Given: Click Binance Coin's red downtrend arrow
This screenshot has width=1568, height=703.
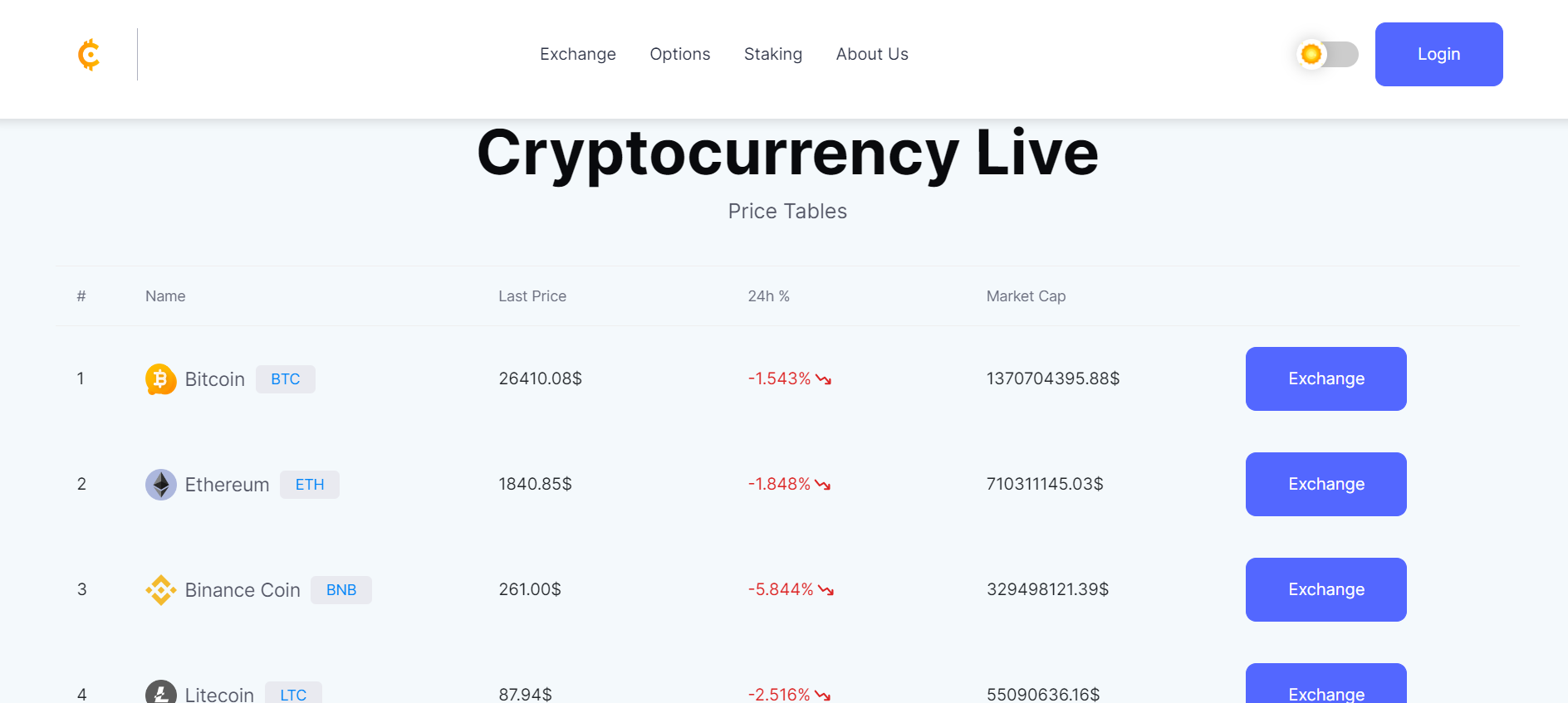Looking at the screenshot, I should (x=826, y=590).
